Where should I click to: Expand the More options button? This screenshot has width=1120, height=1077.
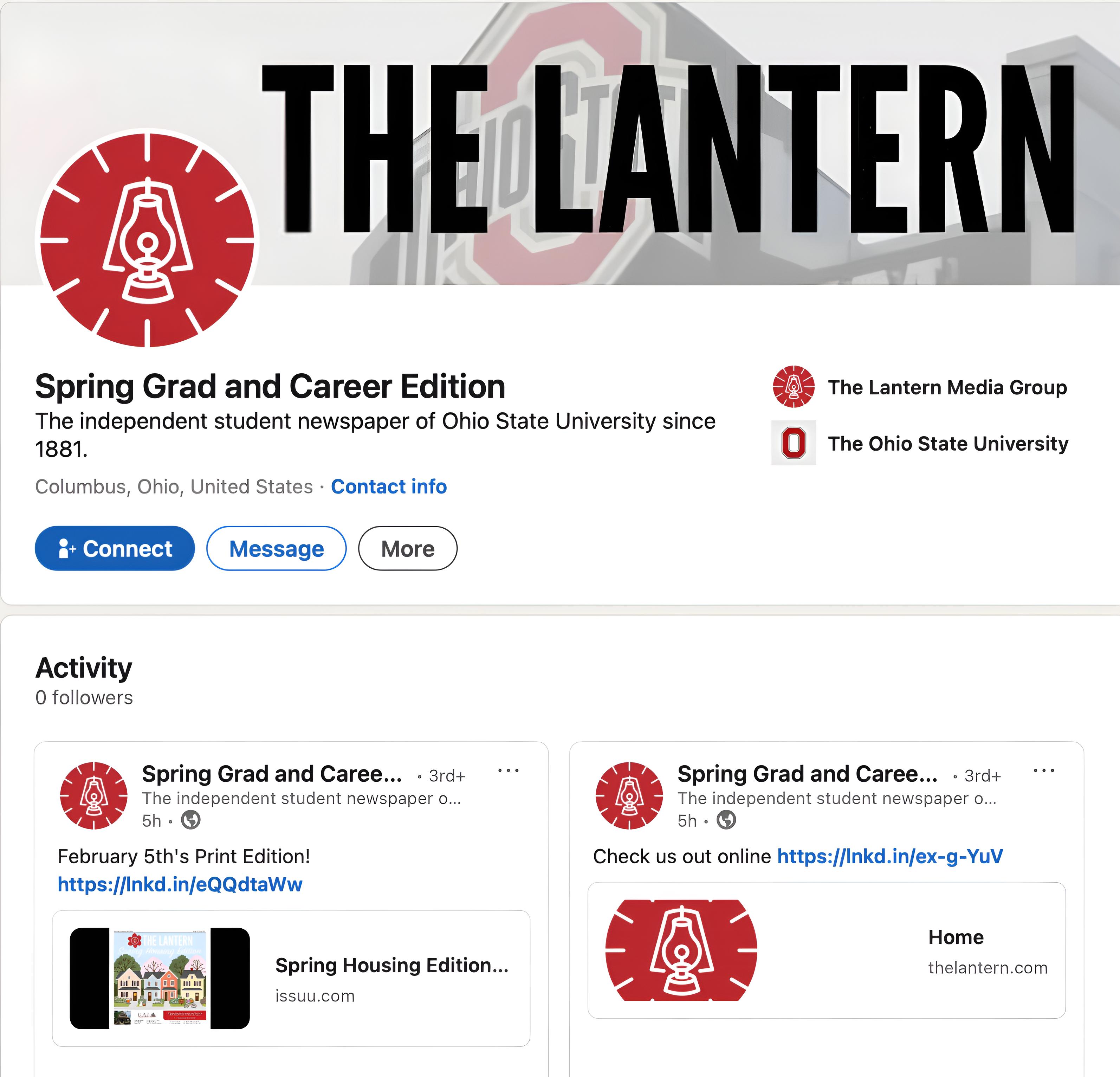(x=407, y=549)
